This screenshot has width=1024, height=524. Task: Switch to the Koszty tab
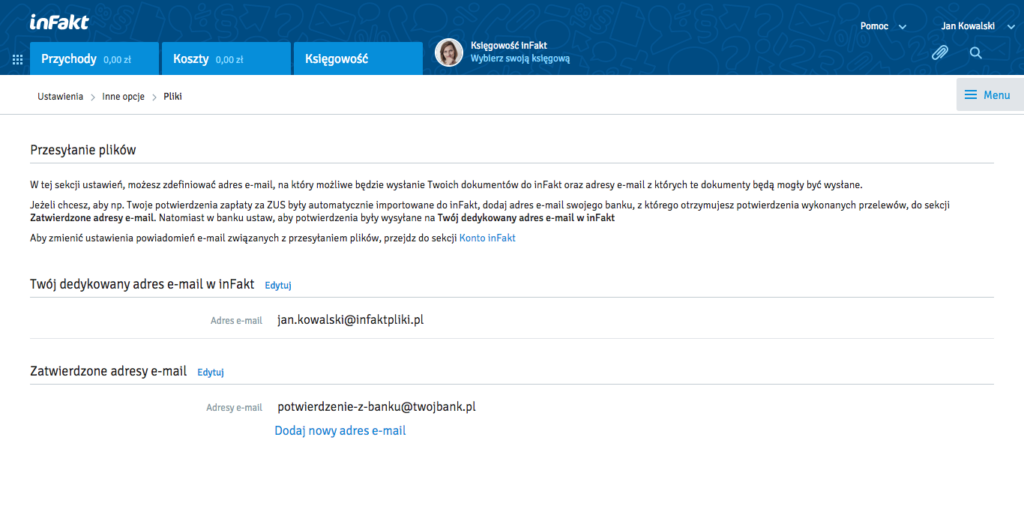(x=226, y=59)
